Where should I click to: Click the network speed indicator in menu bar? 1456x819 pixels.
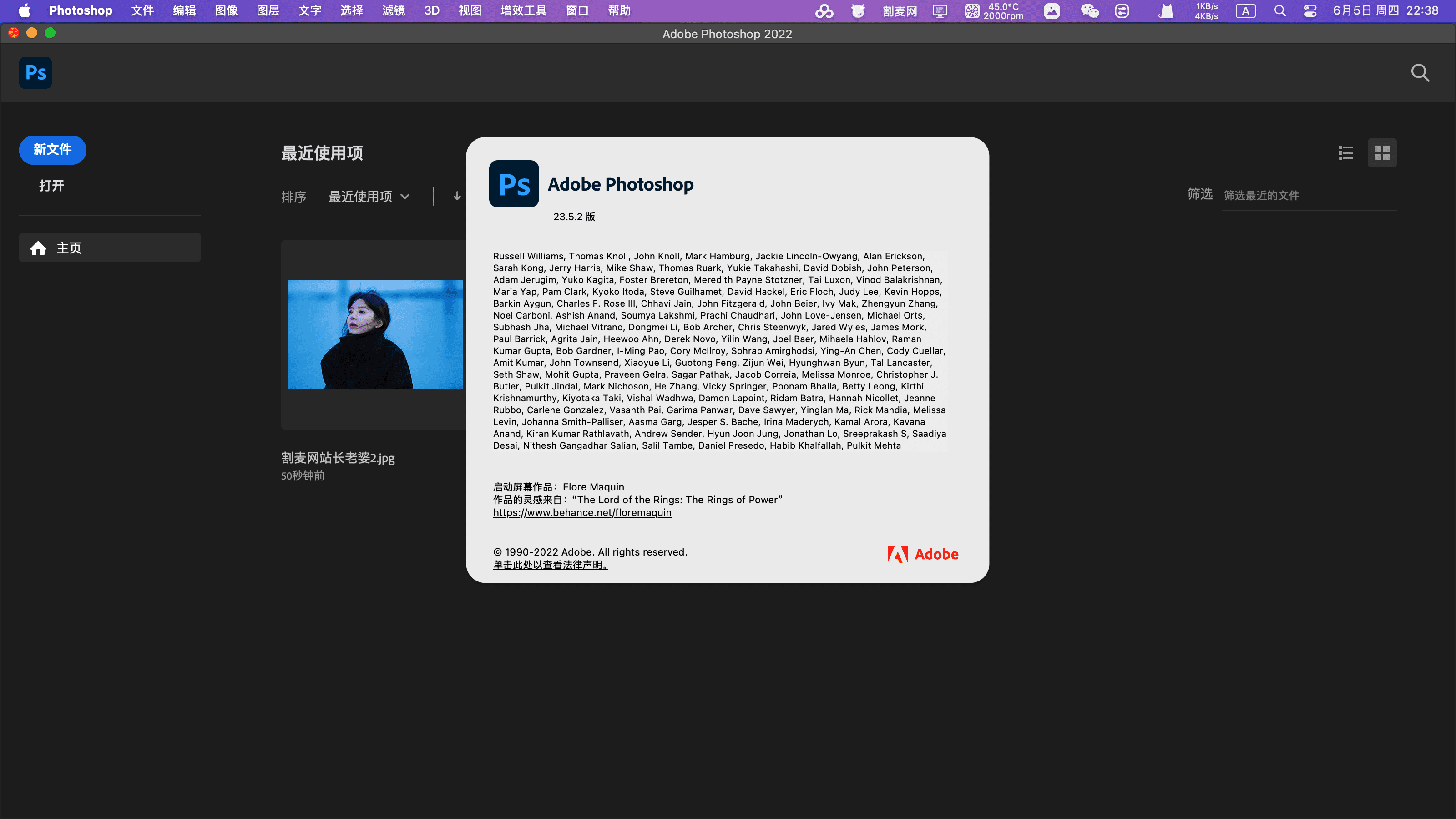point(1206,11)
